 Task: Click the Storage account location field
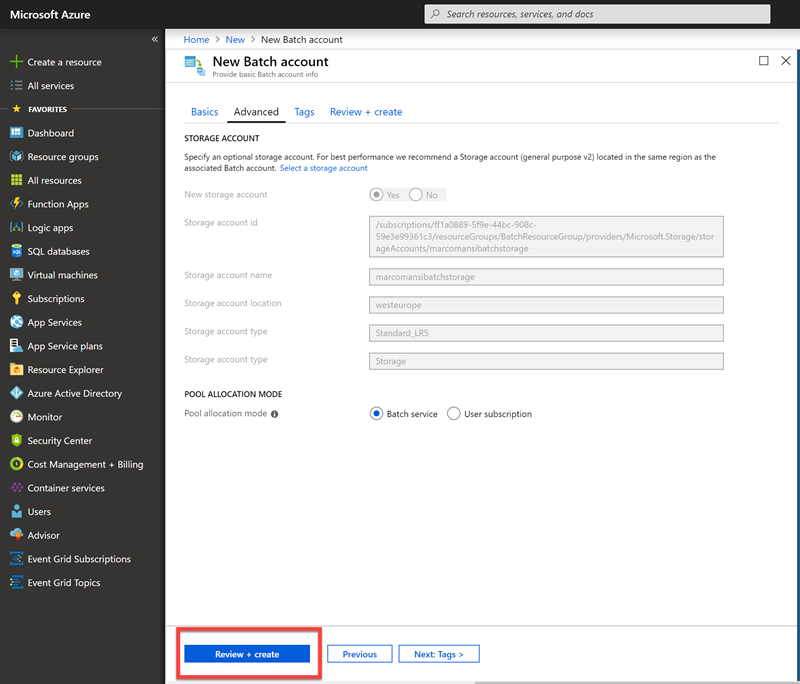click(546, 305)
